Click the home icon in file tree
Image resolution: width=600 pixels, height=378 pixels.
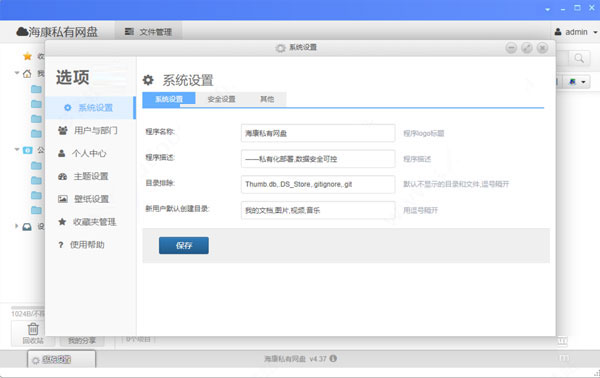27,73
